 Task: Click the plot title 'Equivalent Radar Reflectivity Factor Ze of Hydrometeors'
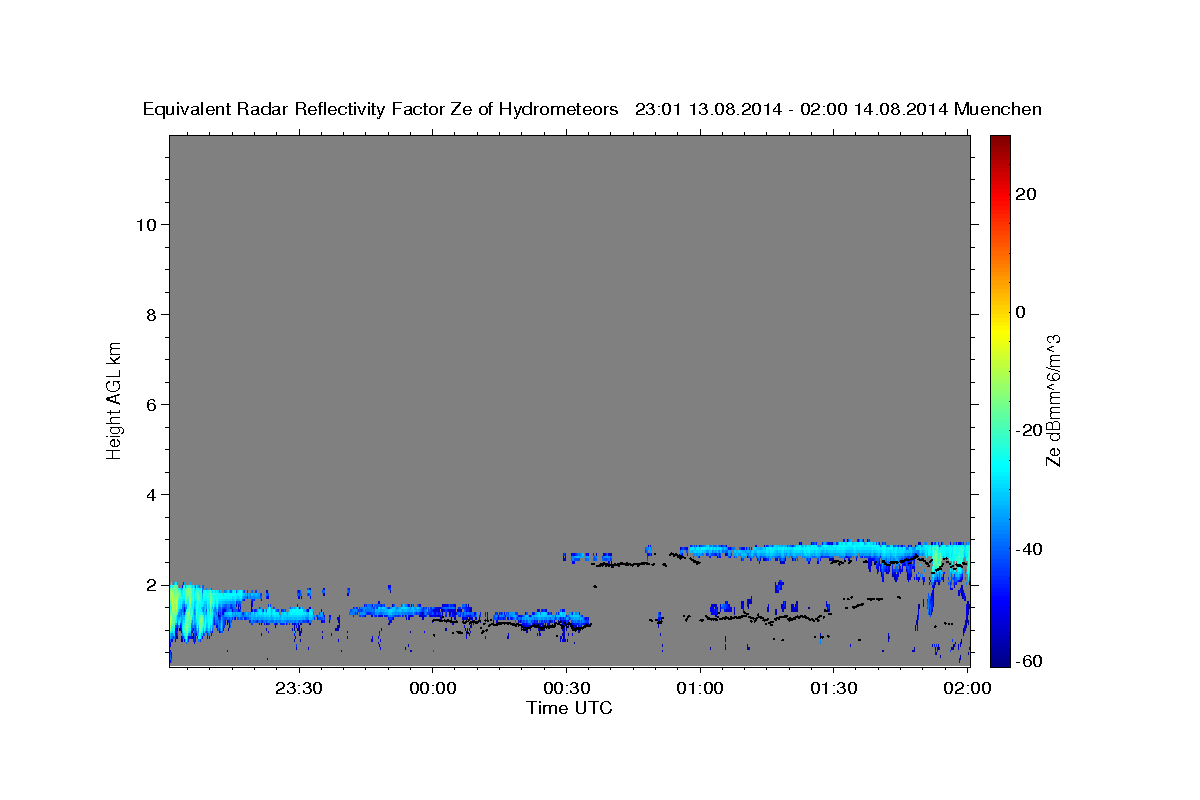pyautogui.click(x=381, y=110)
